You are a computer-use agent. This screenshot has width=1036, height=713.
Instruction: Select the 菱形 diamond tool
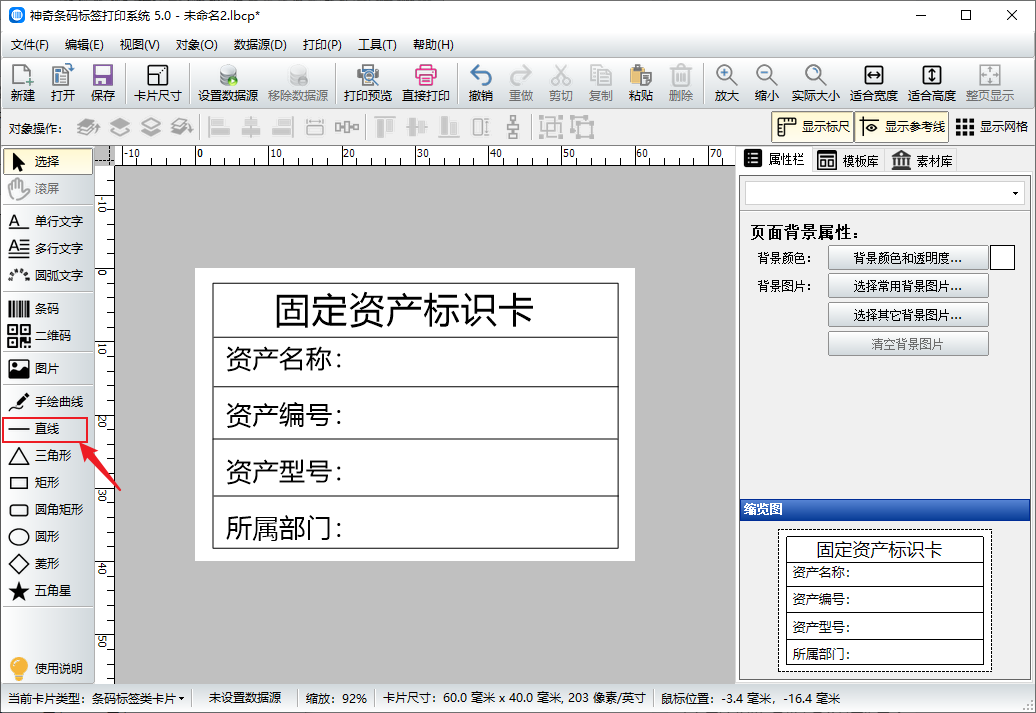pos(47,564)
